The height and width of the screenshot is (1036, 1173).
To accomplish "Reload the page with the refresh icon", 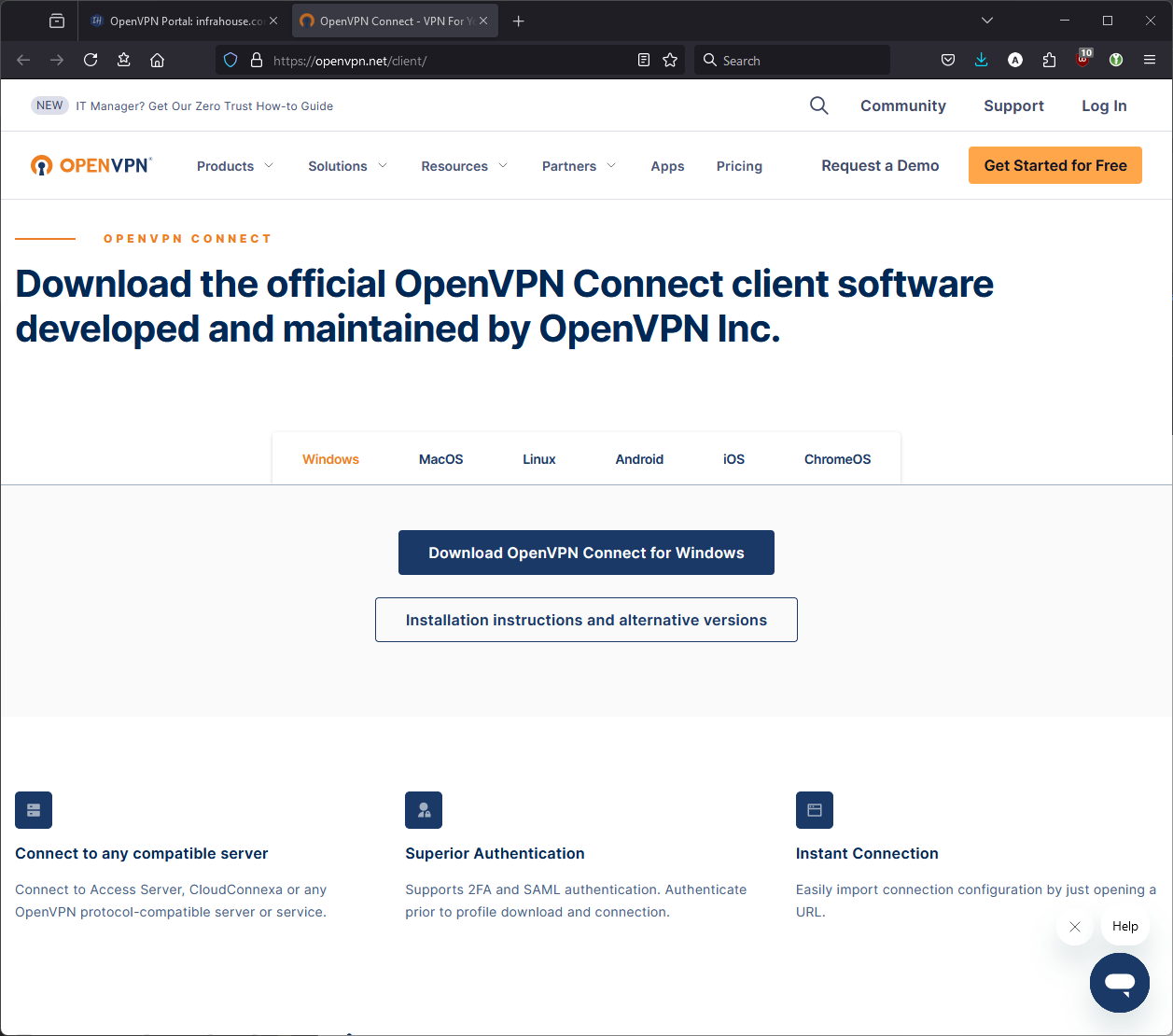I will pyautogui.click(x=91, y=60).
